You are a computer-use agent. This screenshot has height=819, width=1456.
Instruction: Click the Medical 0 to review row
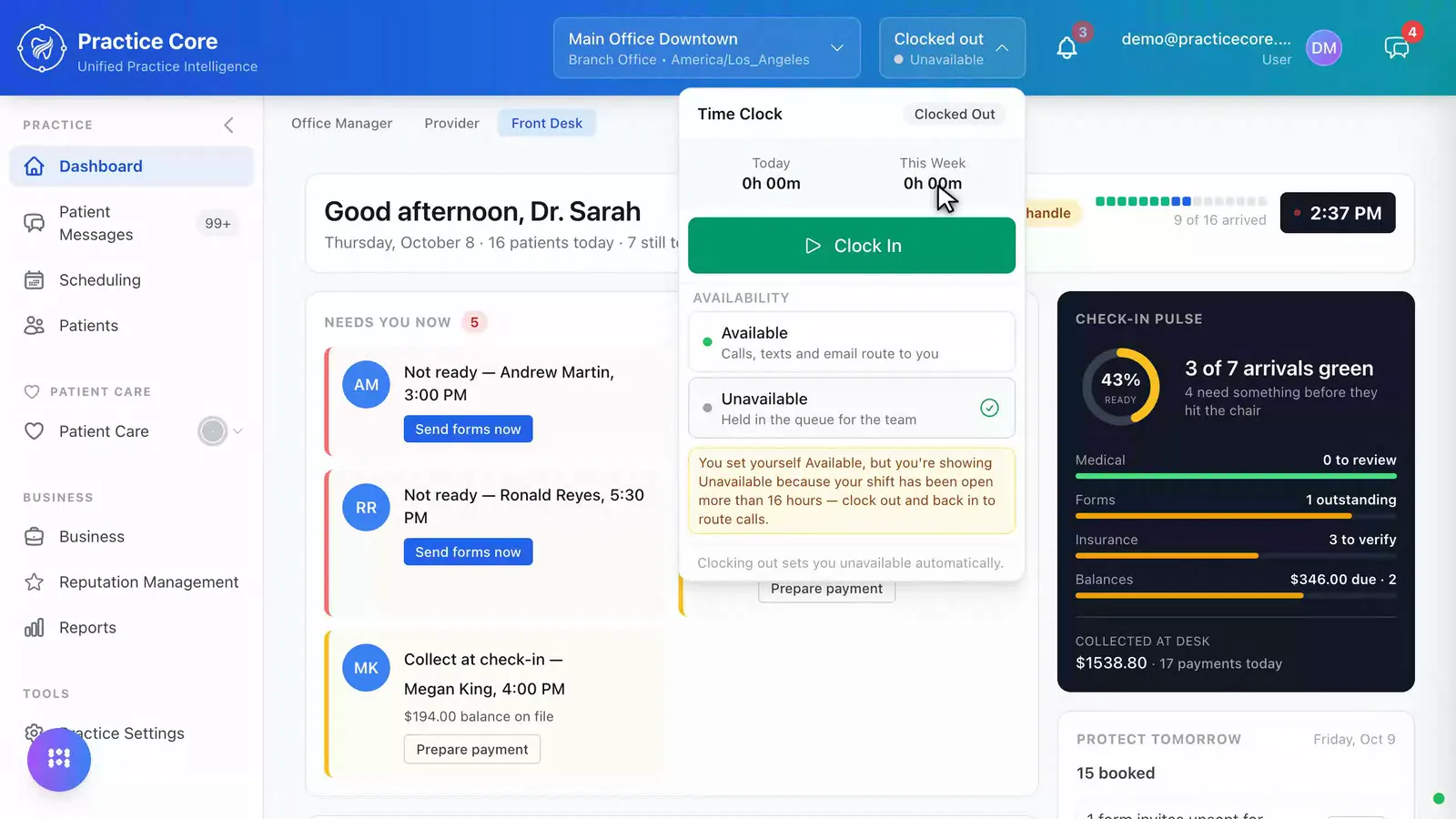tap(1236, 464)
